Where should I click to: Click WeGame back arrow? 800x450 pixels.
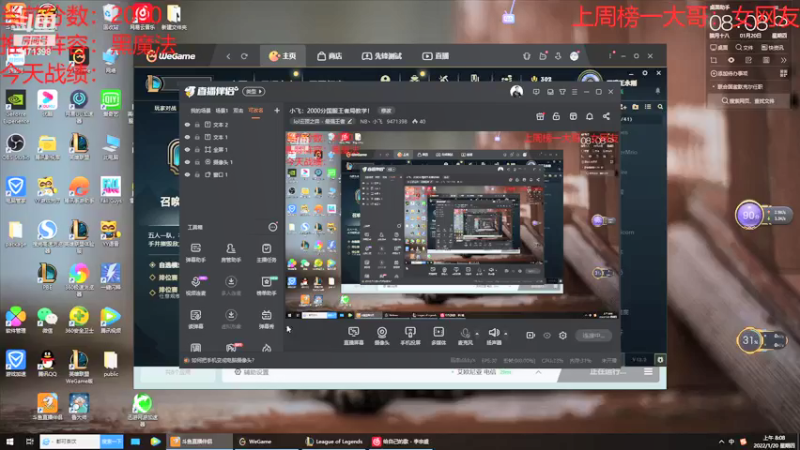pos(228,56)
